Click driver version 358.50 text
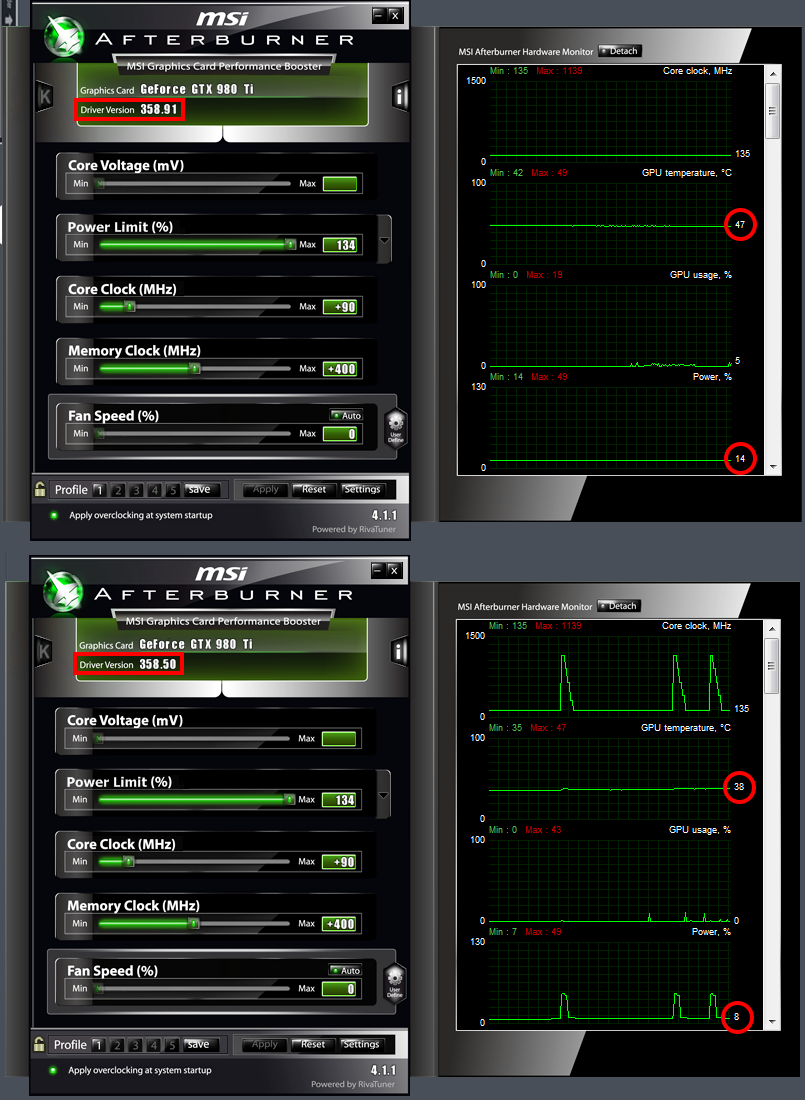Viewport: 805px width, 1100px height. [x=158, y=664]
